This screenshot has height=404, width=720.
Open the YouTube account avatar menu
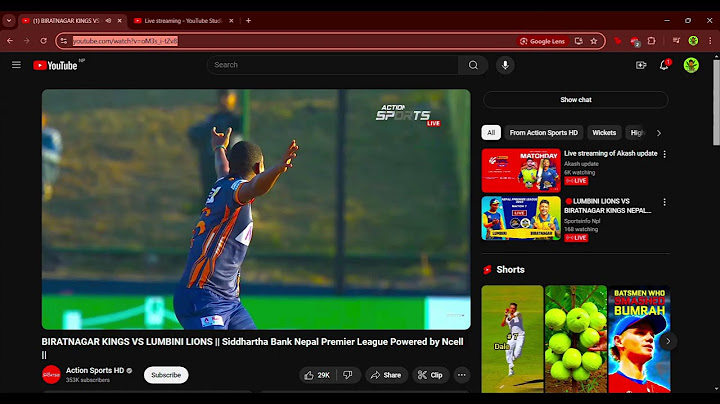(x=691, y=65)
